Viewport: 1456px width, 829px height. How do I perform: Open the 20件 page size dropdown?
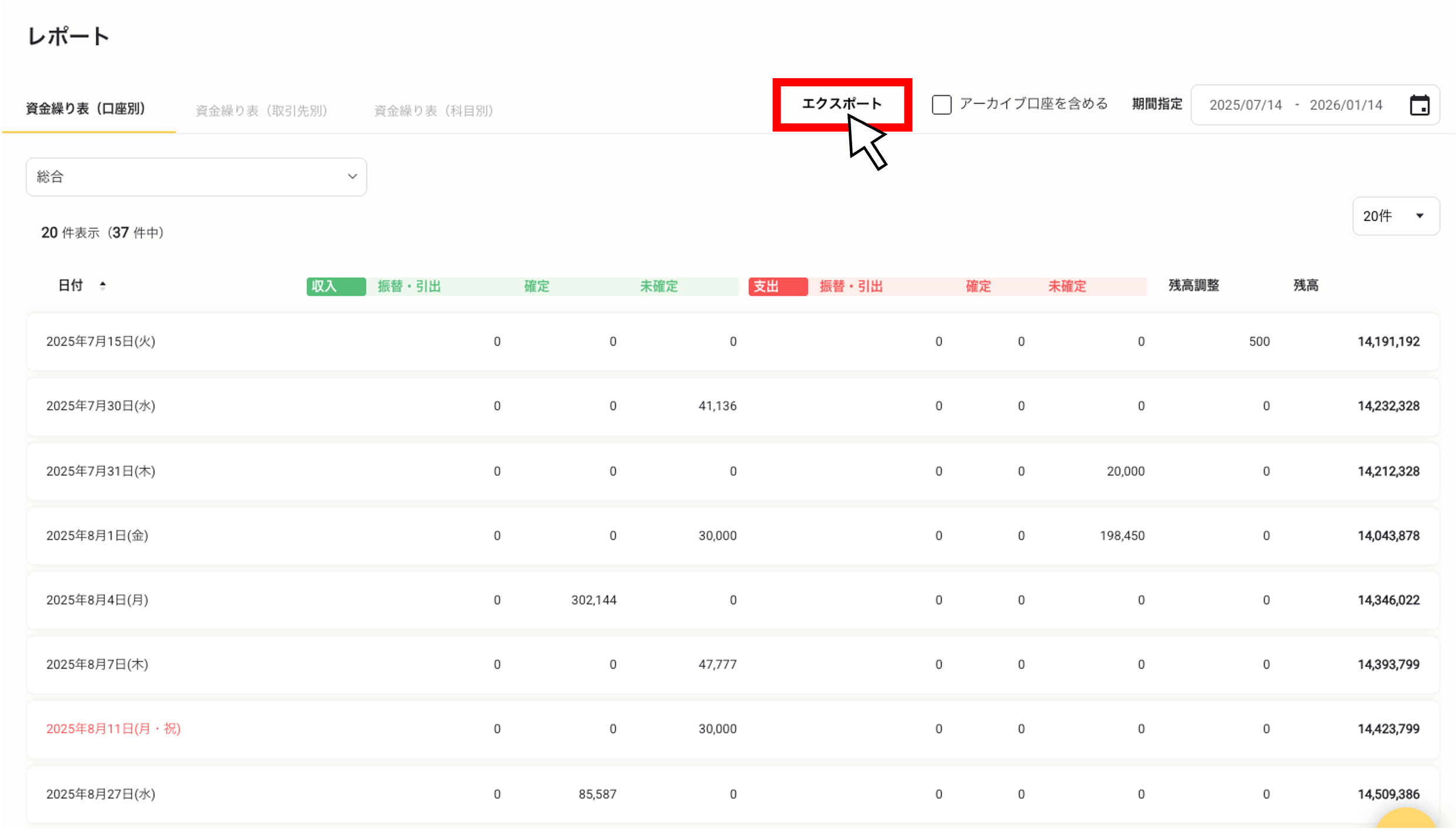[x=1396, y=216]
